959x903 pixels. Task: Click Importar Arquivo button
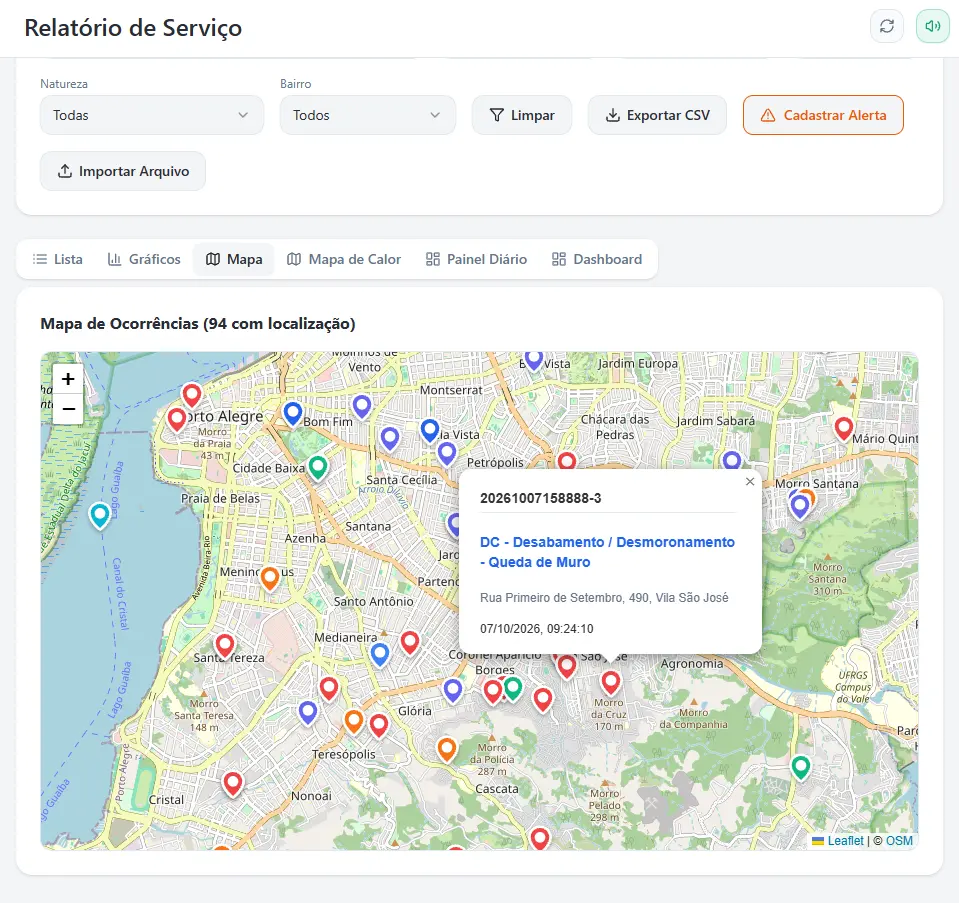[123, 171]
